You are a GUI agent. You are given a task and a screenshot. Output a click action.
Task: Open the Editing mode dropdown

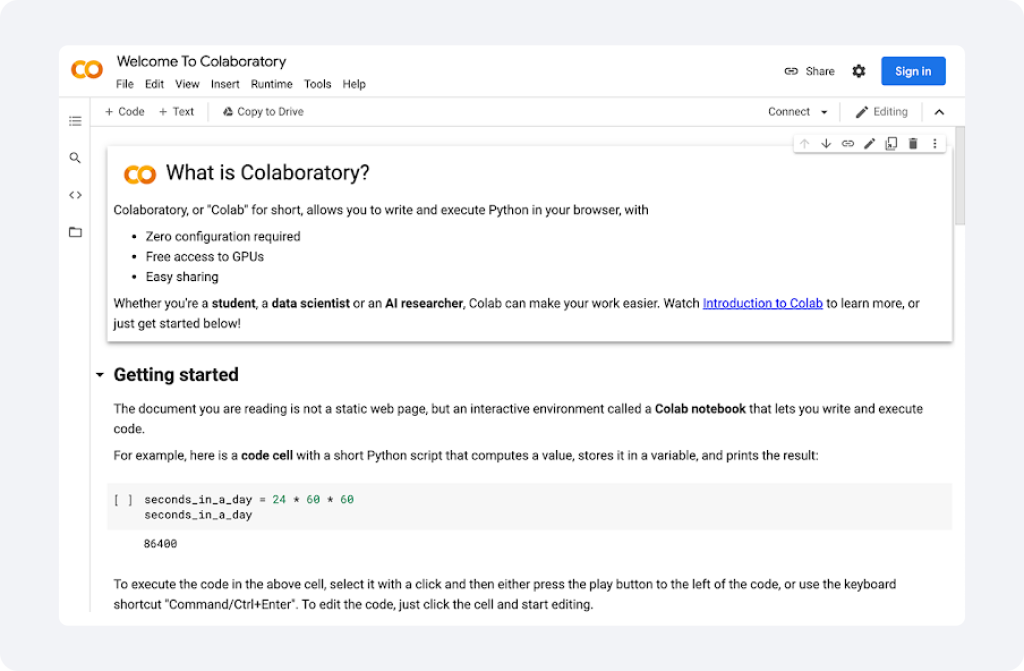coord(882,112)
